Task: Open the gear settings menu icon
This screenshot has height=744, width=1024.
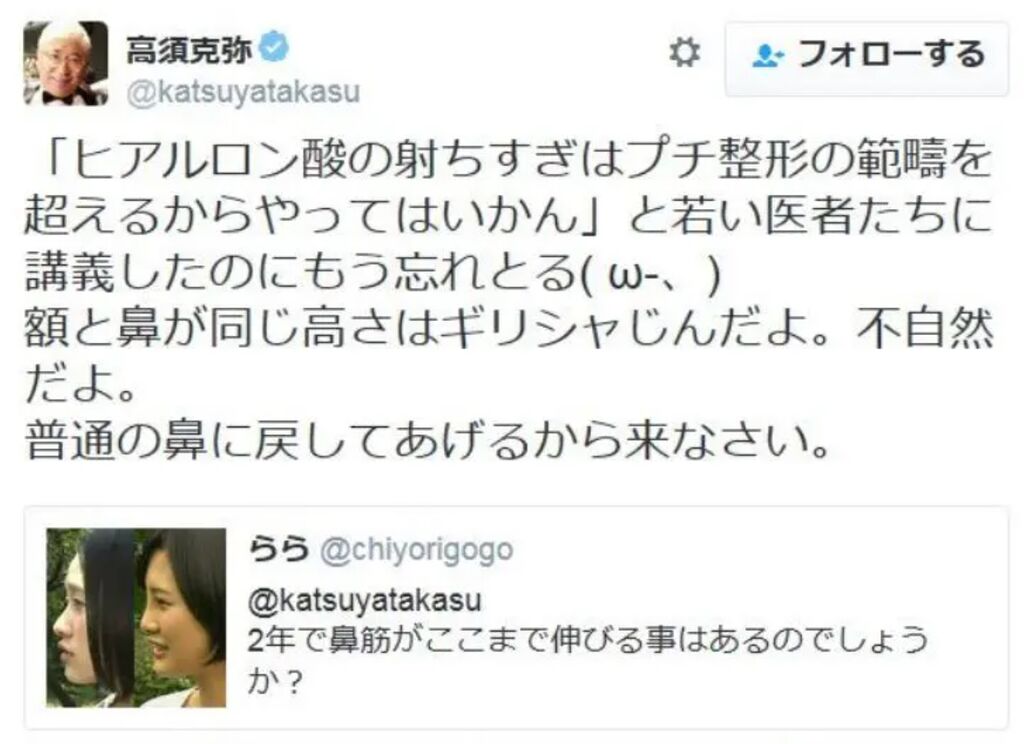Action: click(x=684, y=52)
